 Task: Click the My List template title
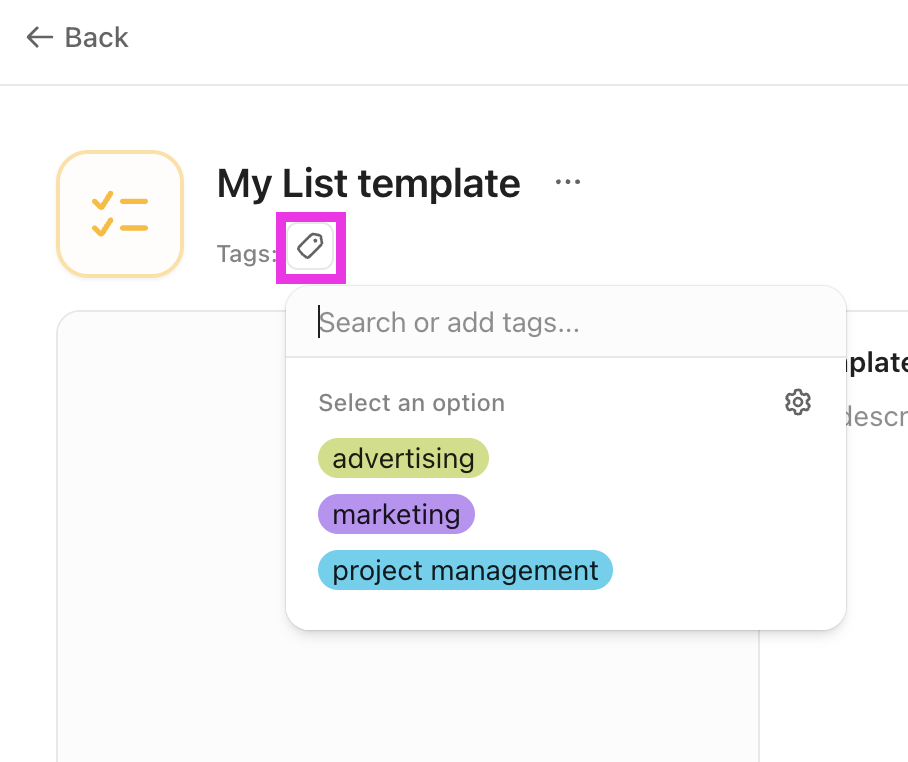tap(368, 183)
